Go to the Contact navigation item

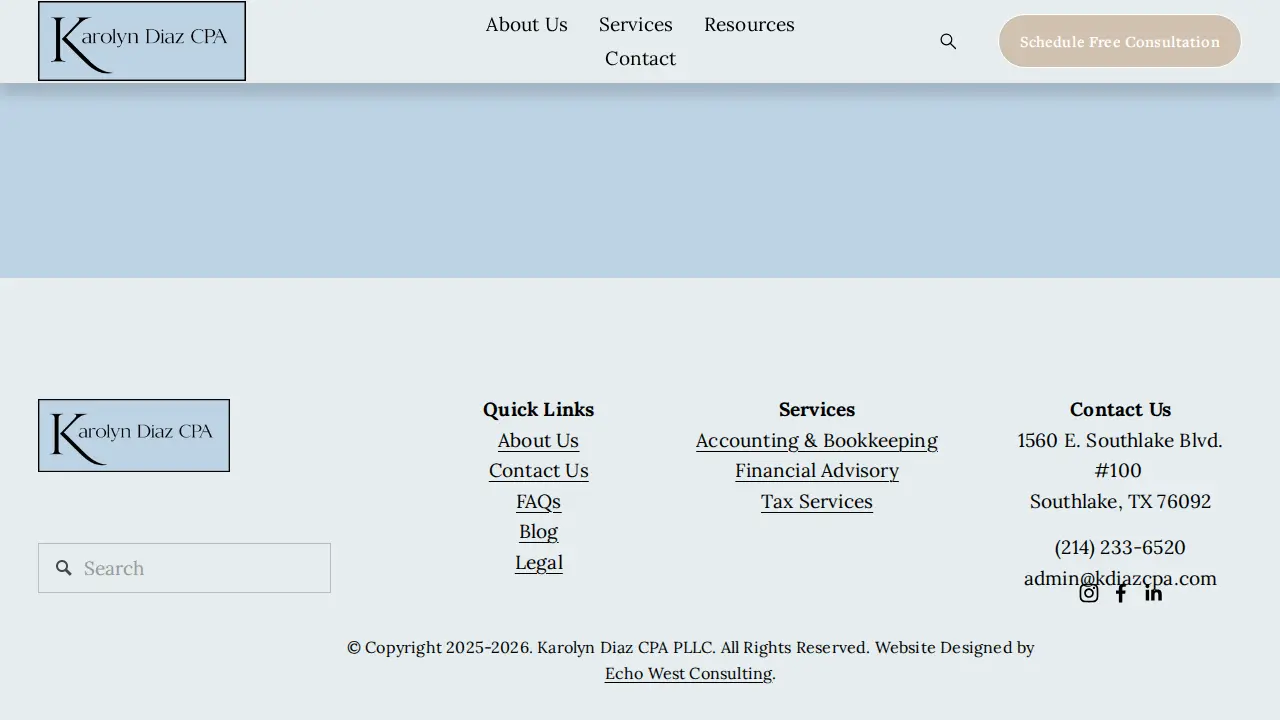[640, 58]
